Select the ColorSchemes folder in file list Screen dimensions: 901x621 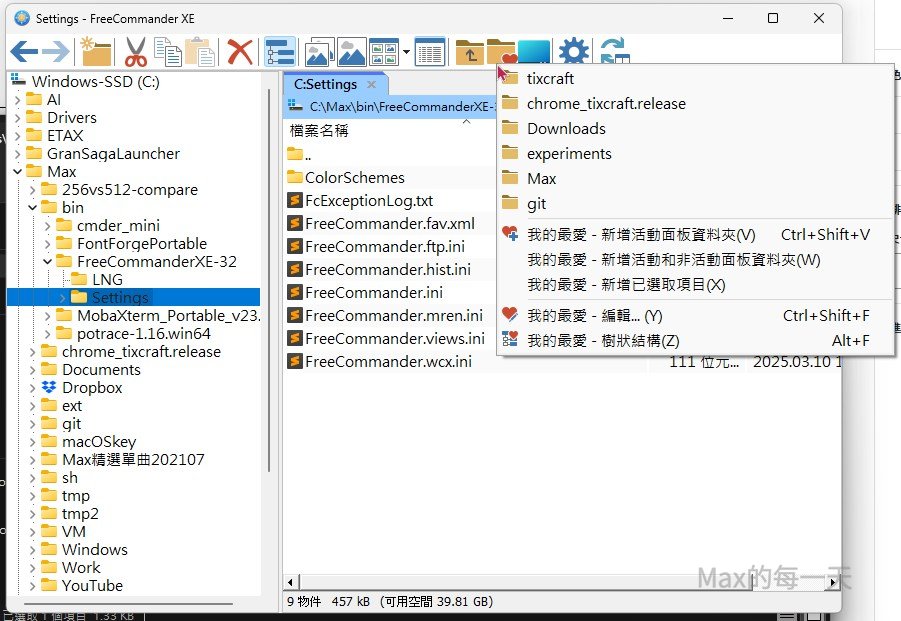point(355,178)
